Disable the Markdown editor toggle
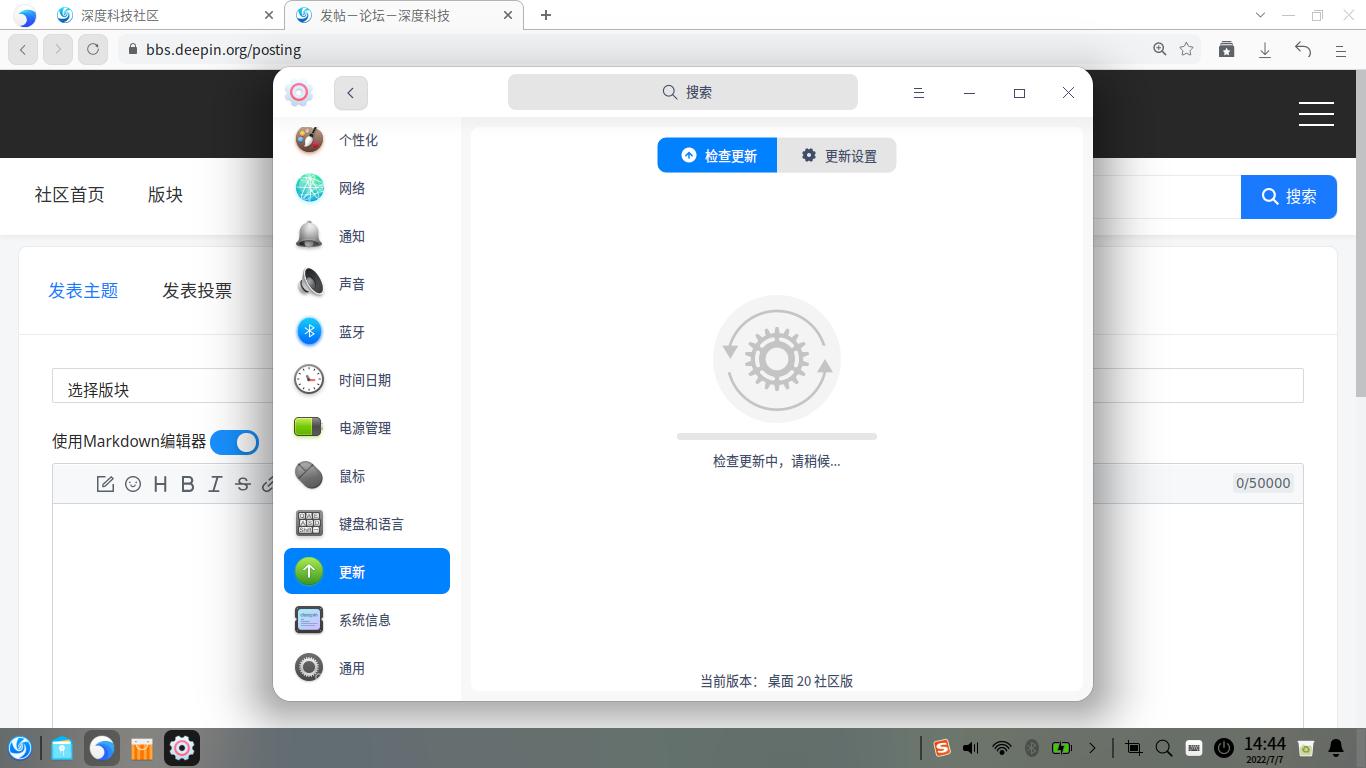The image size is (1366, 768). tap(235, 442)
